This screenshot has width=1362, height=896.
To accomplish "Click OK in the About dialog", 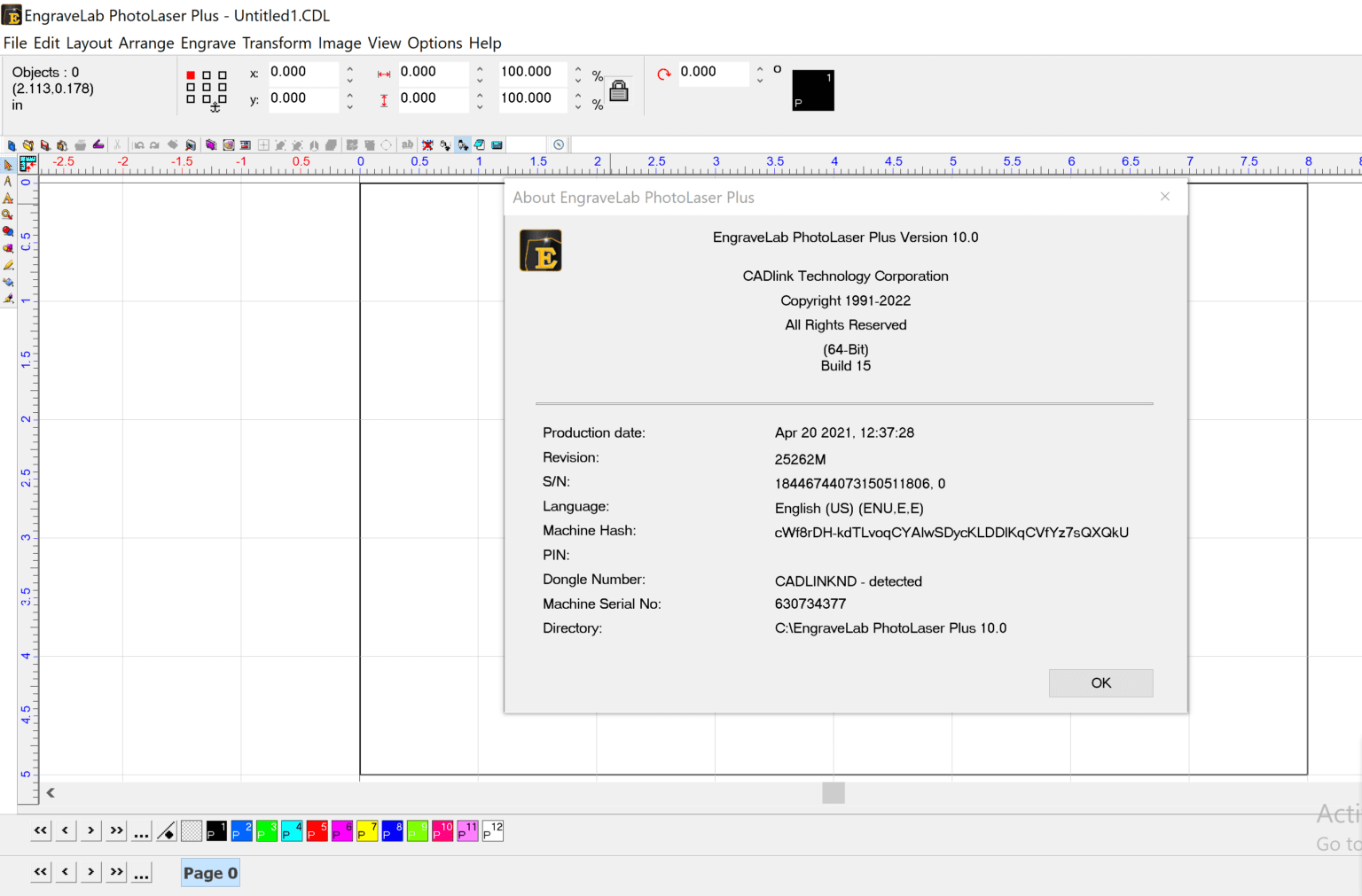I will 1100,682.
